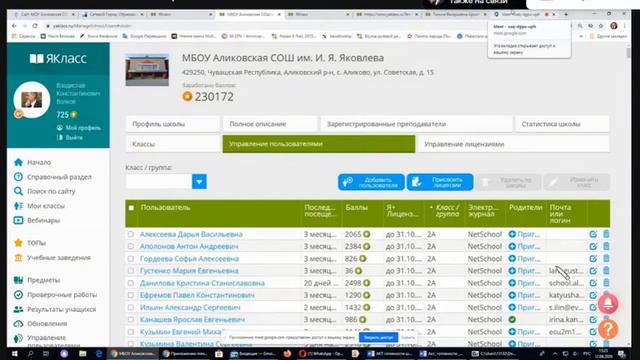The width and height of the screenshot is (640, 360).
Task: Open Обновления sidebar item
Action: coord(40,324)
